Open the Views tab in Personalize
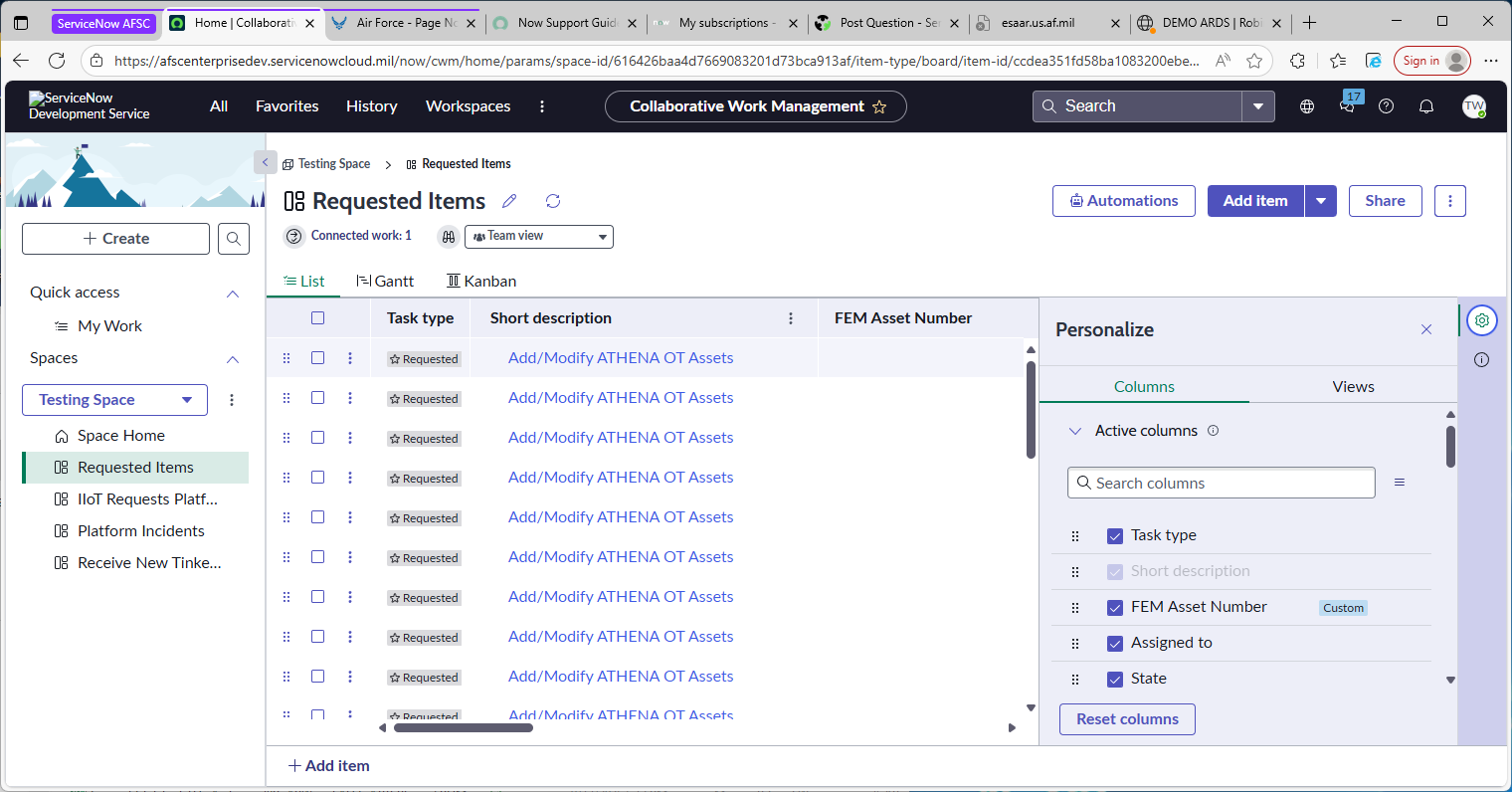The height and width of the screenshot is (792, 1512). coord(1353,387)
